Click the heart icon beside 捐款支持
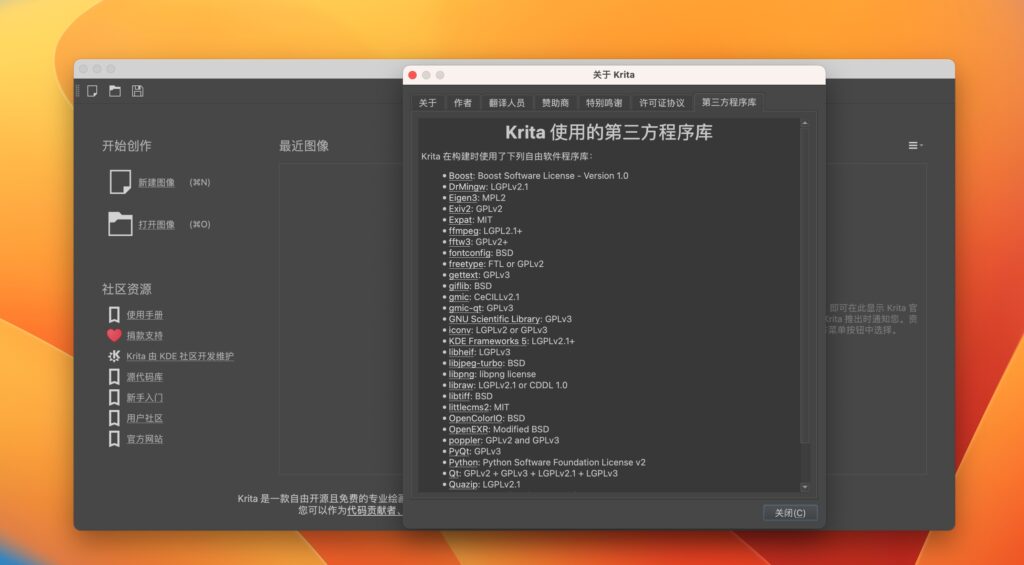The image size is (1024, 565). [114, 335]
